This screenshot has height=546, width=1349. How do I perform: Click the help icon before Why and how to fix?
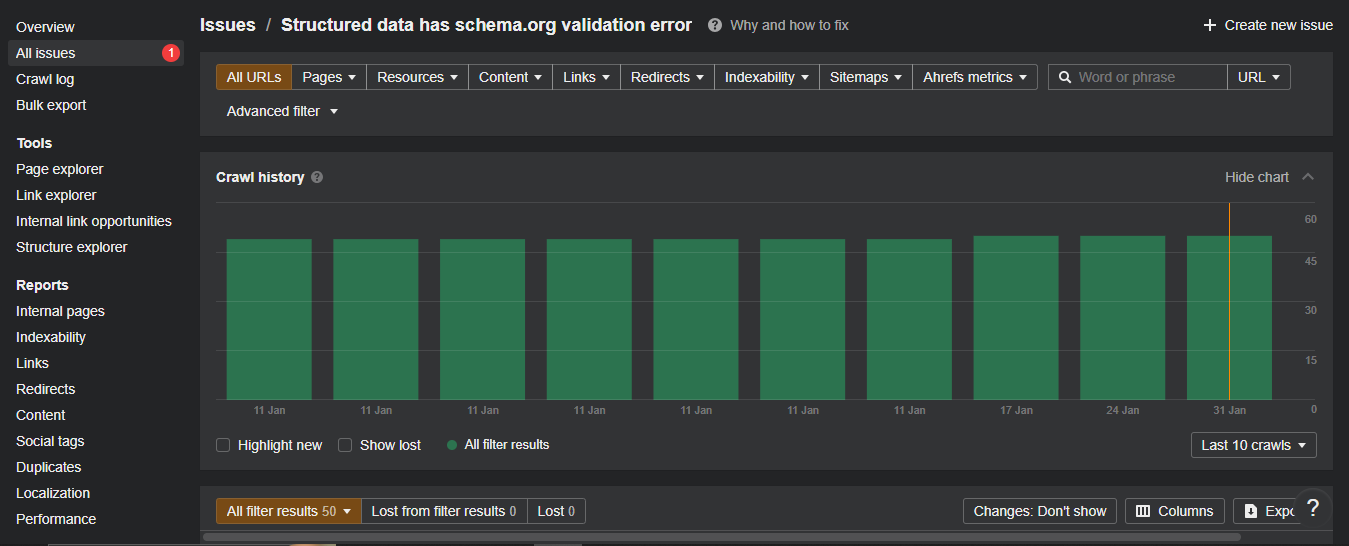click(715, 25)
